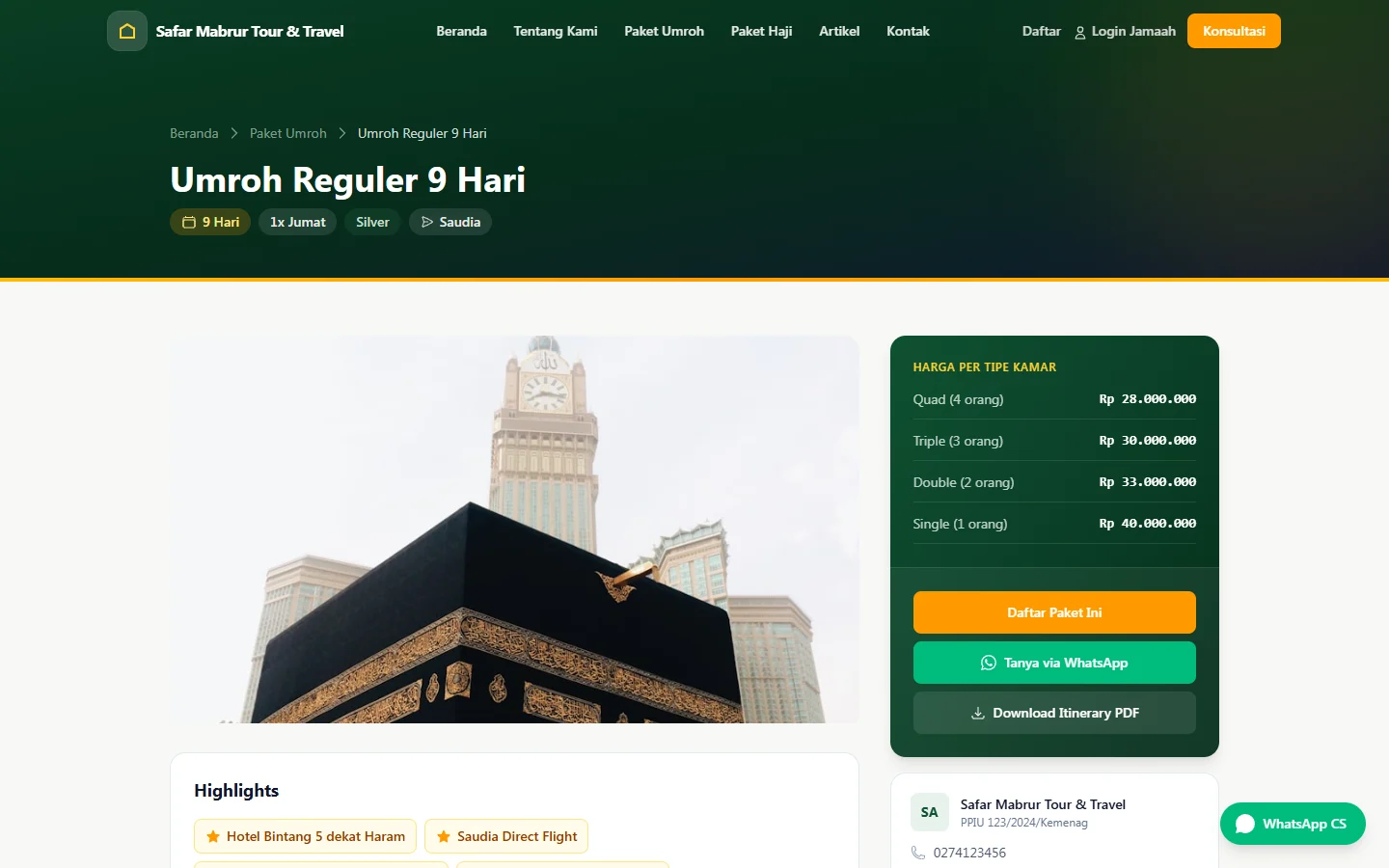This screenshot has height=868, width=1389.
Task: Click the Highlights section heading
Action: coord(236,791)
